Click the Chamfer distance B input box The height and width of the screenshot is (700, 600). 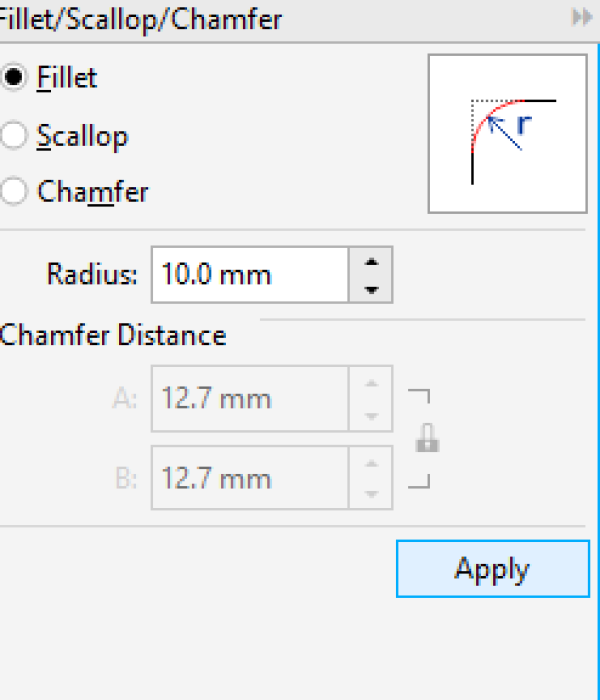click(x=250, y=480)
